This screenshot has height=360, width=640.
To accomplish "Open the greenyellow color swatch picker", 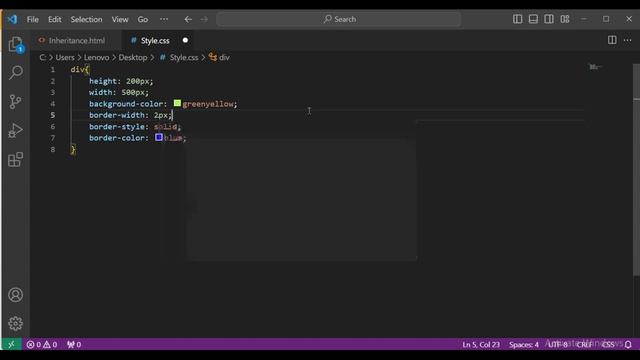I will 177,103.
